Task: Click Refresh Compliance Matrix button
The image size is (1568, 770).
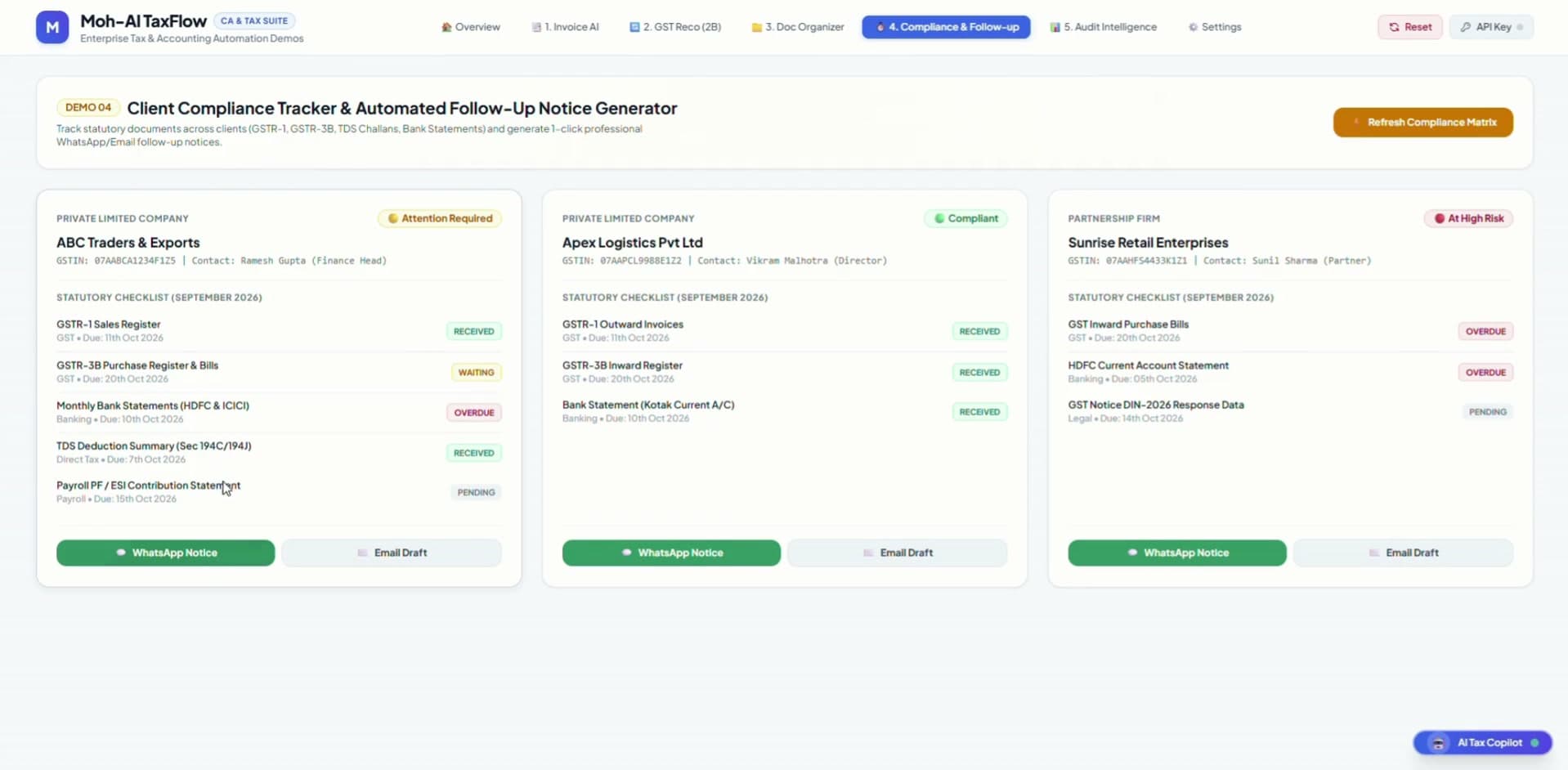Action: pos(1422,122)
